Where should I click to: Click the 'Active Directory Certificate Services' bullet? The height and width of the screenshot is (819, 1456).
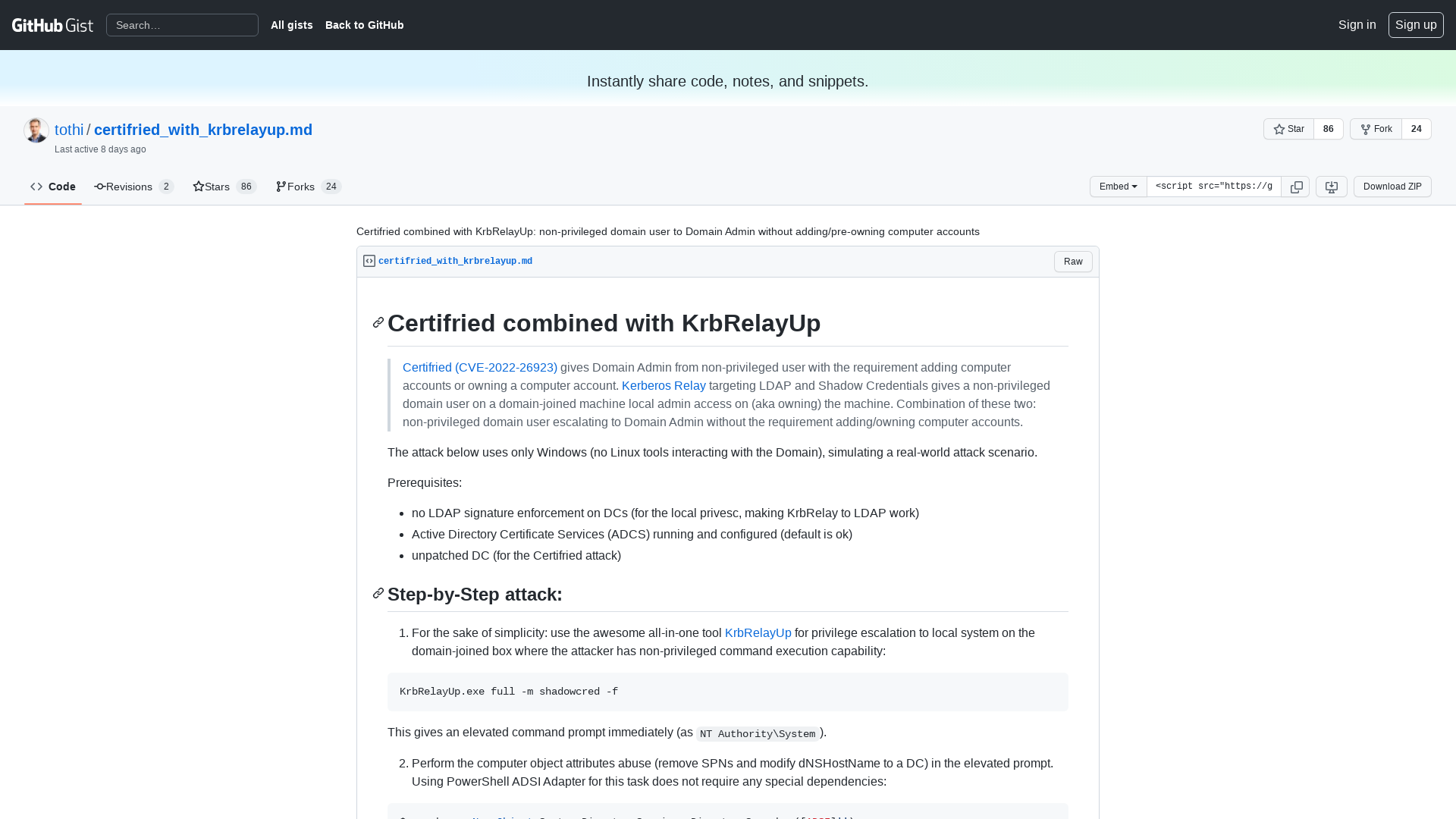click(632, 534)
